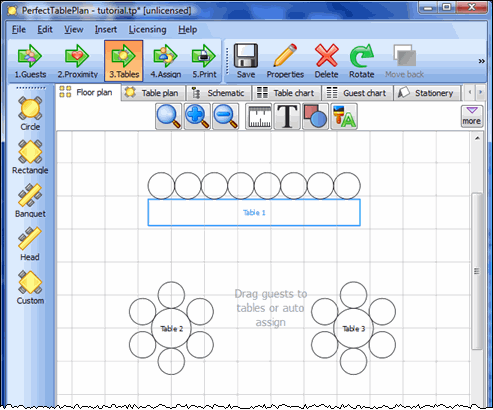This screenshot has height=410, width=493.
Task: Open the Licensing menu
Action: 147,30
